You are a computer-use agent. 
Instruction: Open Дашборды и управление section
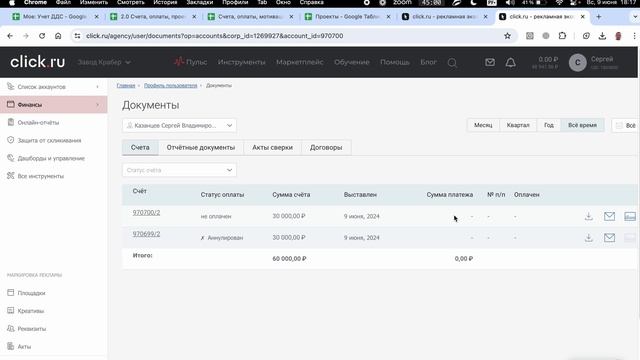tap(51, 158)
